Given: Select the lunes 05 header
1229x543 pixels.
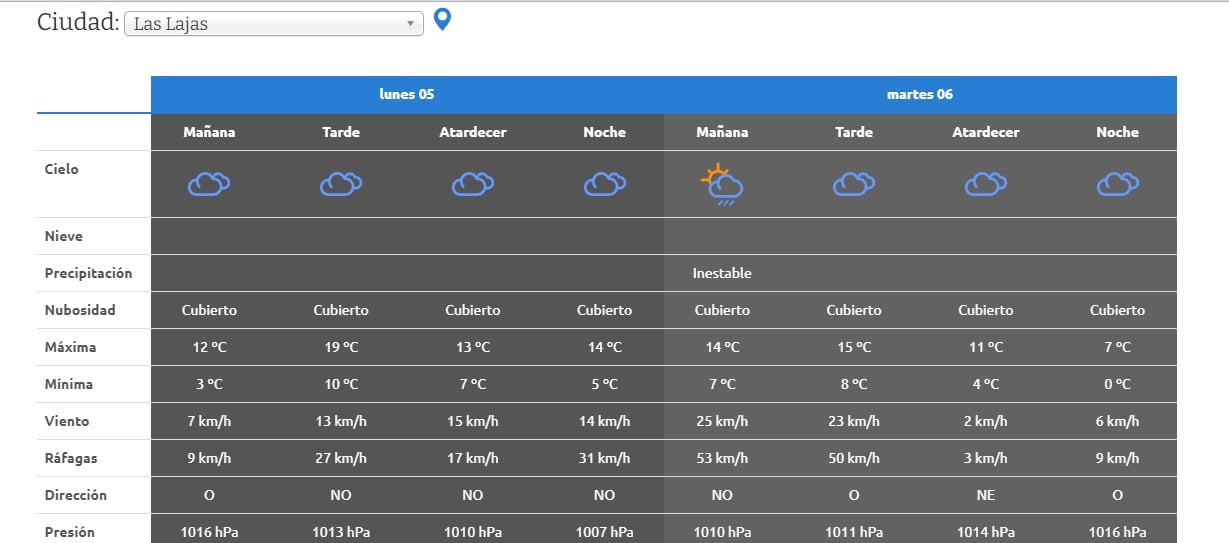Looking at the screenshot, I should coord(407,95).
